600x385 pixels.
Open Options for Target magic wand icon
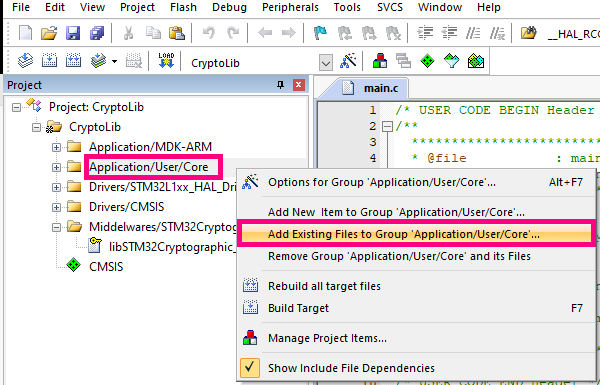[348, 61]
